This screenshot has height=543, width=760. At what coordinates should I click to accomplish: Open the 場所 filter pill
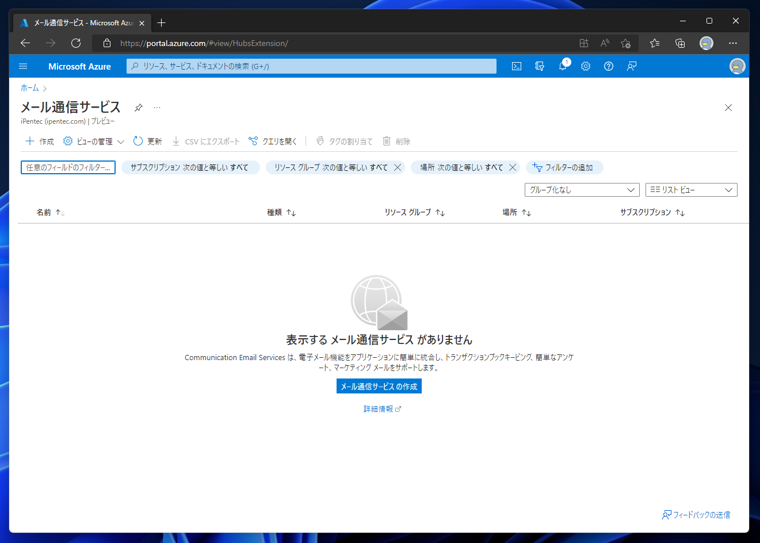[x=461, y=167]
